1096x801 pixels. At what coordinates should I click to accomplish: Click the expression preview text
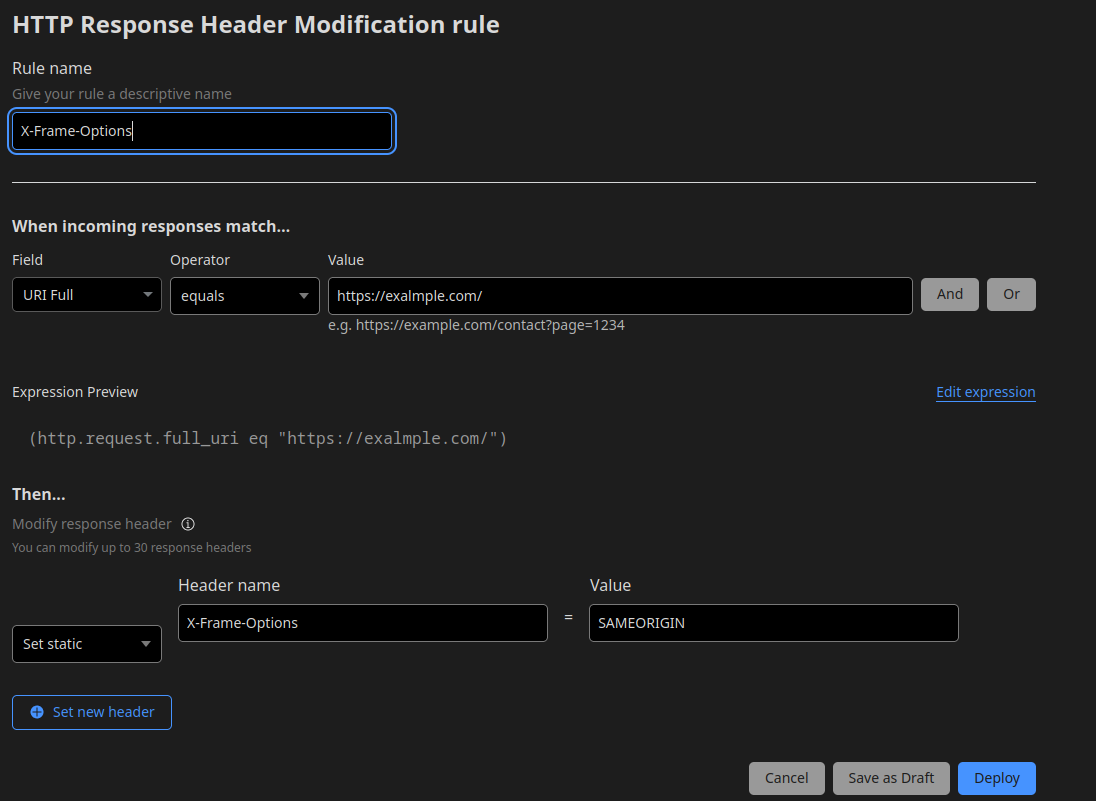coord(268,438)
